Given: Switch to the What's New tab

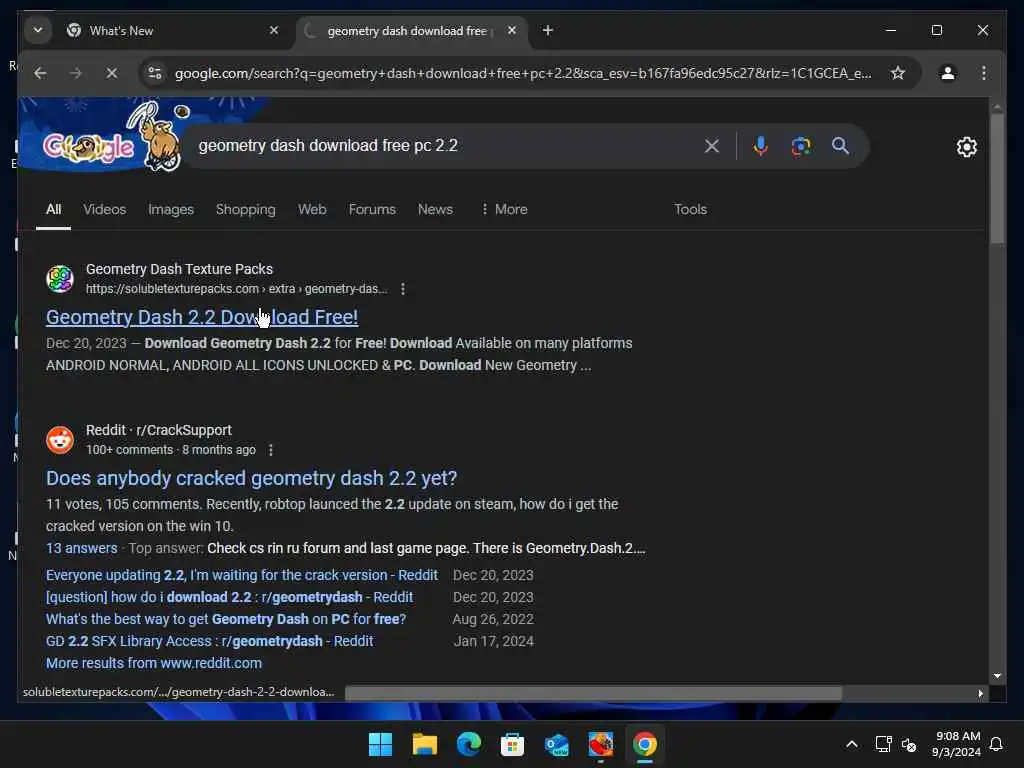Looking at the screenshot, I should 171,31.
